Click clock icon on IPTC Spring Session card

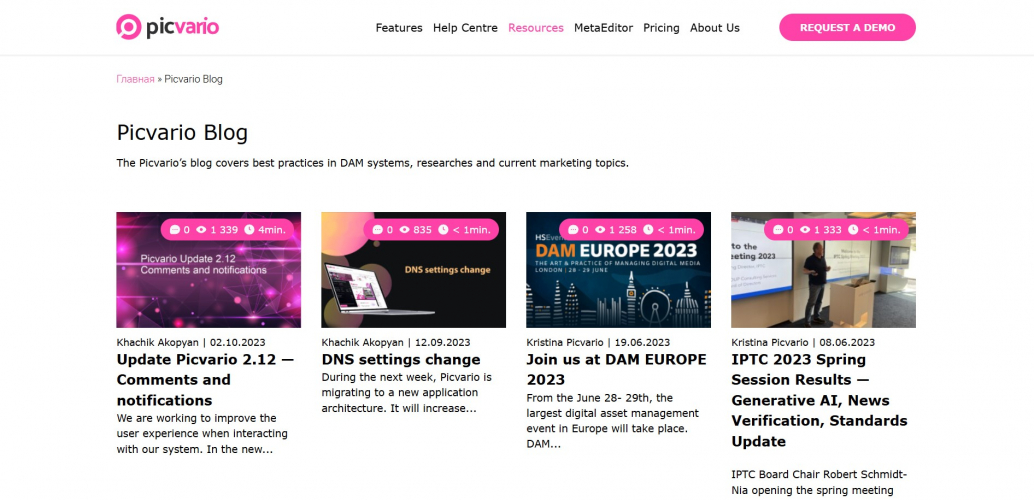coord(853,230)
